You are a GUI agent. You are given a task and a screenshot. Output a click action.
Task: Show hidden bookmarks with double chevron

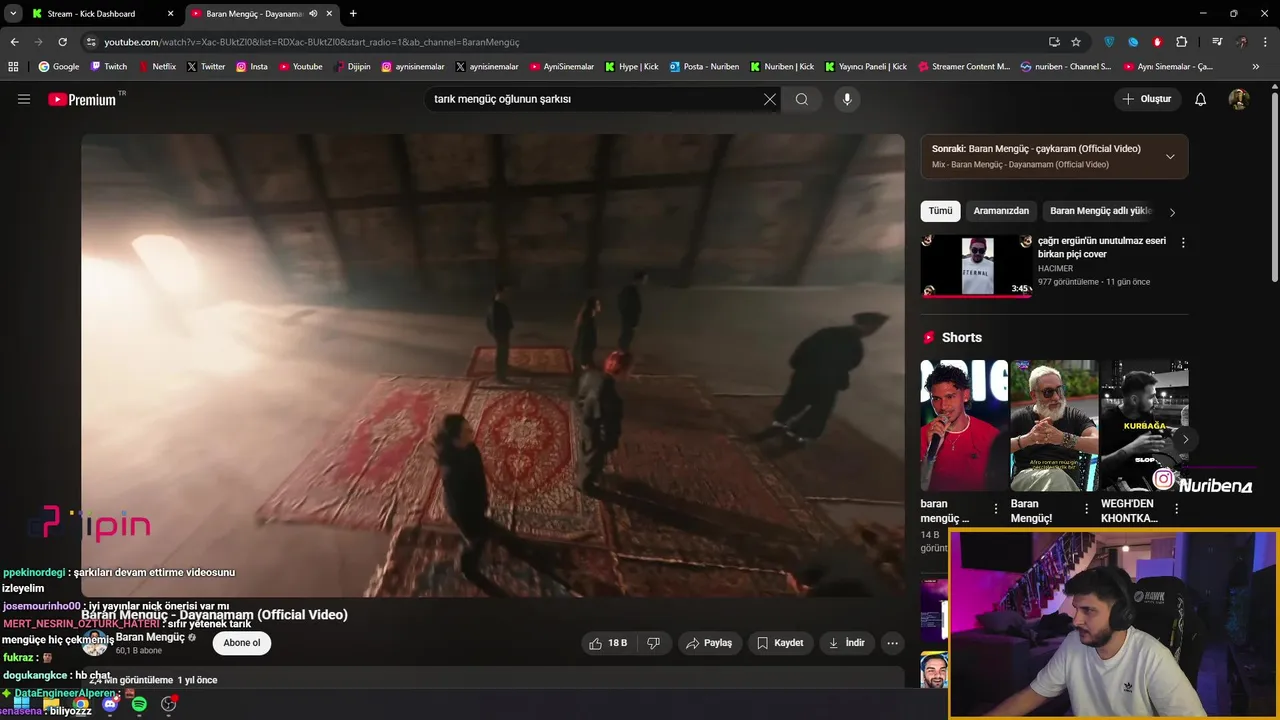[x=1256, y=66]
